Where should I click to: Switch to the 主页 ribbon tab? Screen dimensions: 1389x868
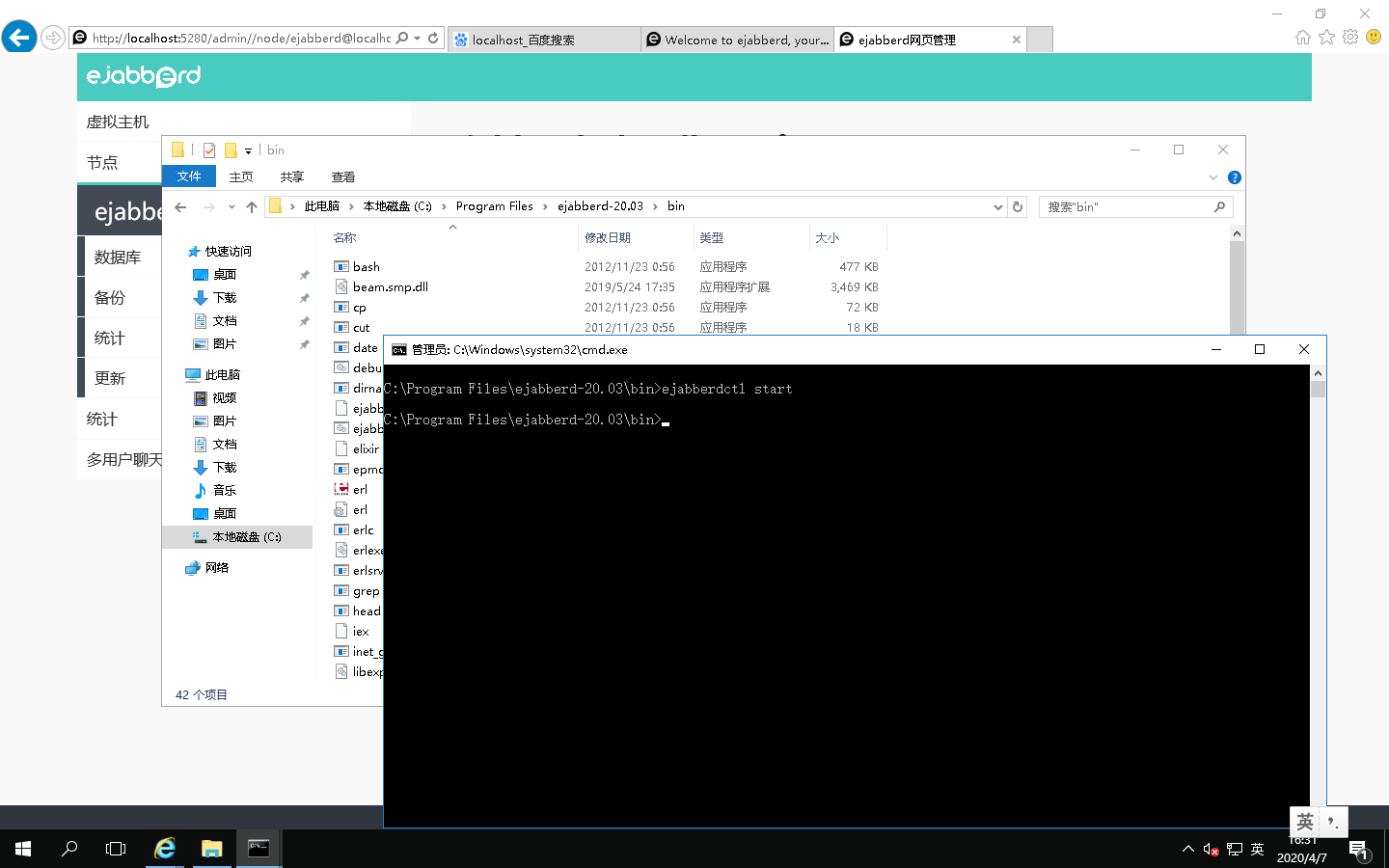[239, 176]
